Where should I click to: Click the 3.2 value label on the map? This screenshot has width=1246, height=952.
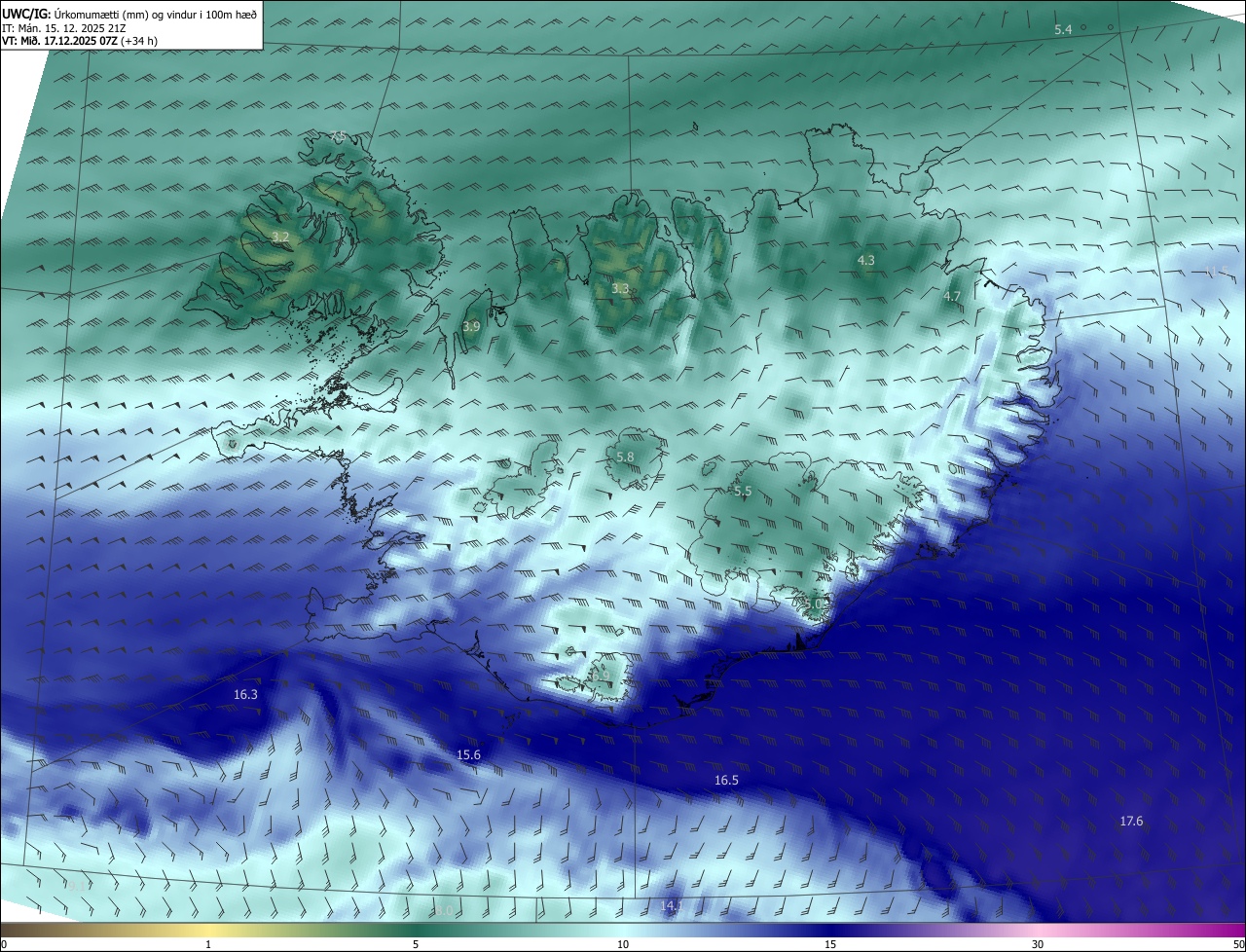(280, 237)
